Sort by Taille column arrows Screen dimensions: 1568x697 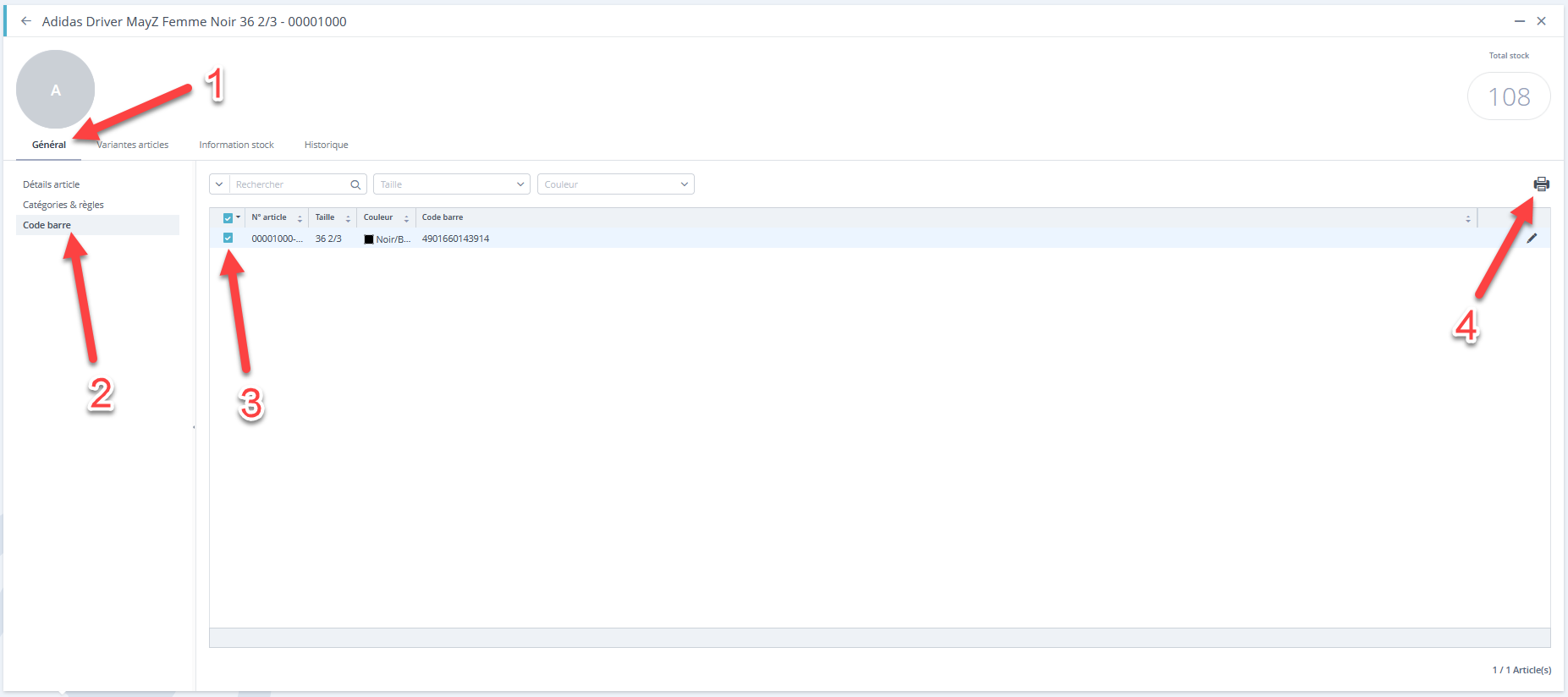348,218
